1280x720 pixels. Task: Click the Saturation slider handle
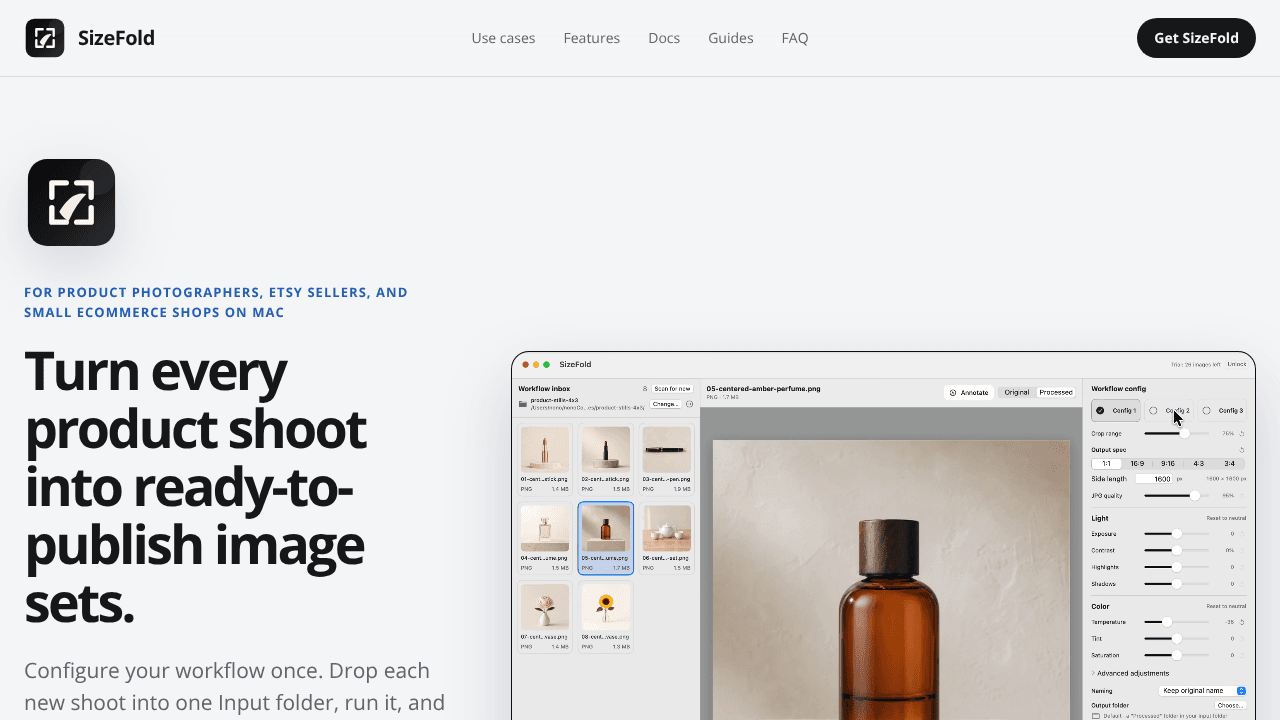click(x=1177, y=655)
